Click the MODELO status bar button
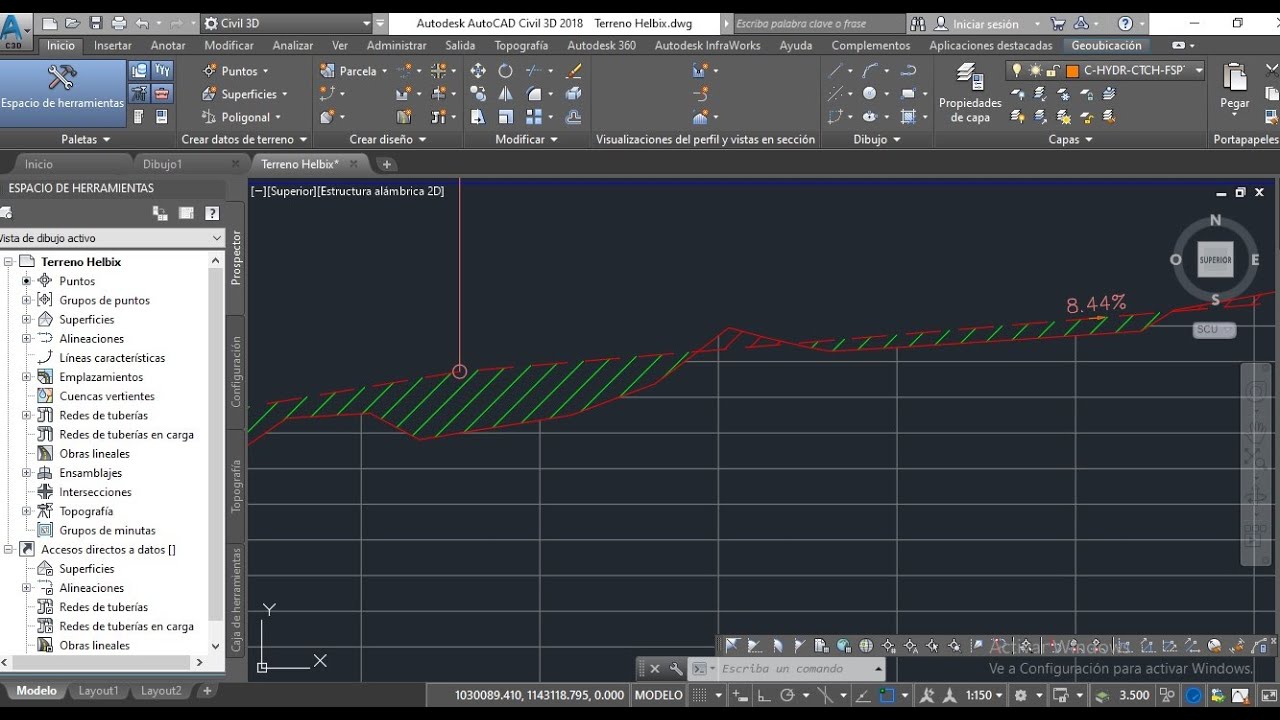1280x720 pixels. (x=659, y=695)
